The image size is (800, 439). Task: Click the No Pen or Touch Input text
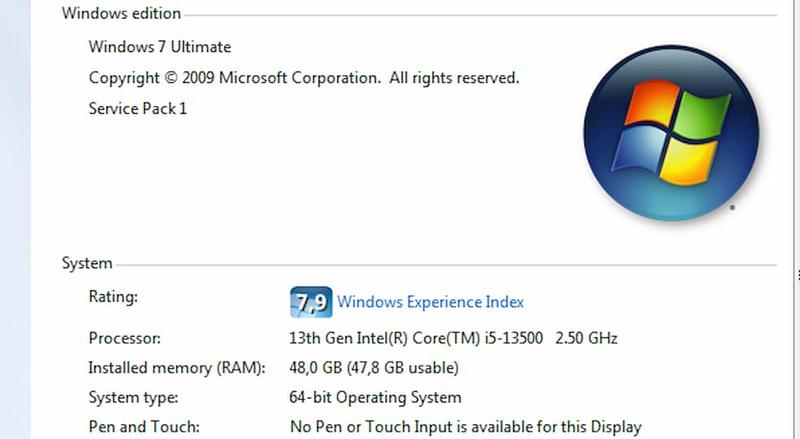pos(465,427)
